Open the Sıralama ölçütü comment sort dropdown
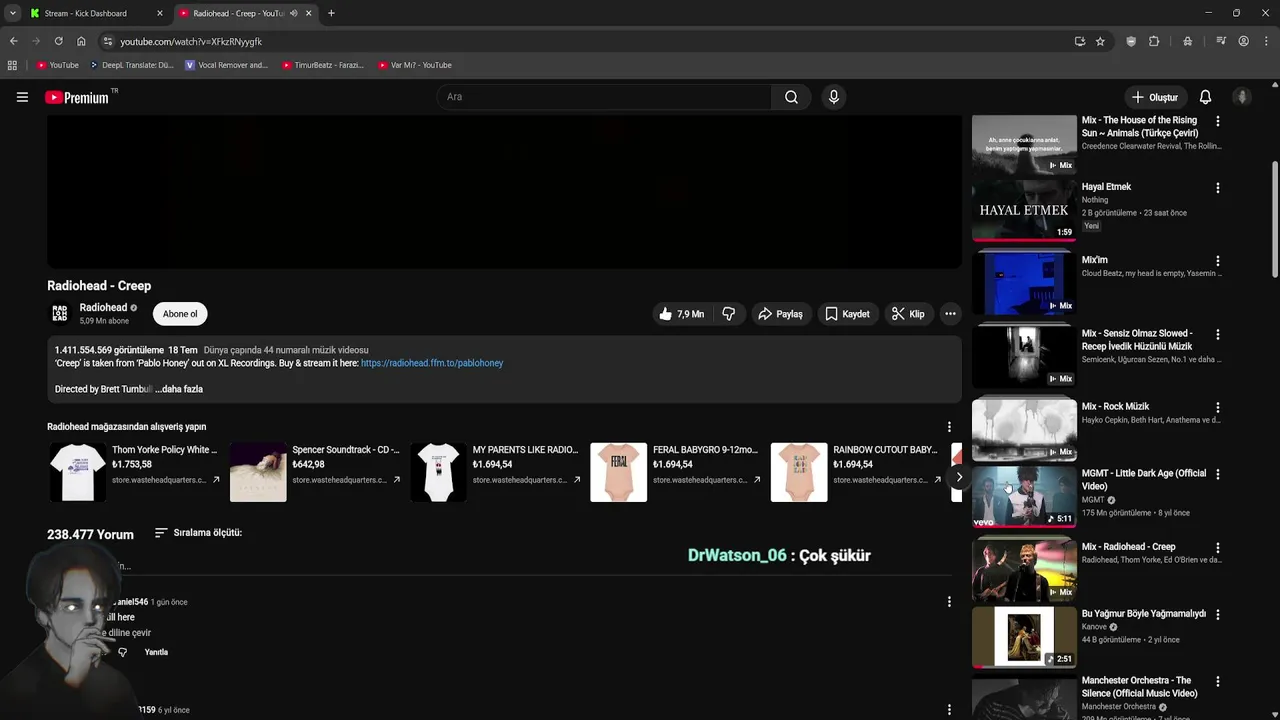1280x720 pixels. 198,533
